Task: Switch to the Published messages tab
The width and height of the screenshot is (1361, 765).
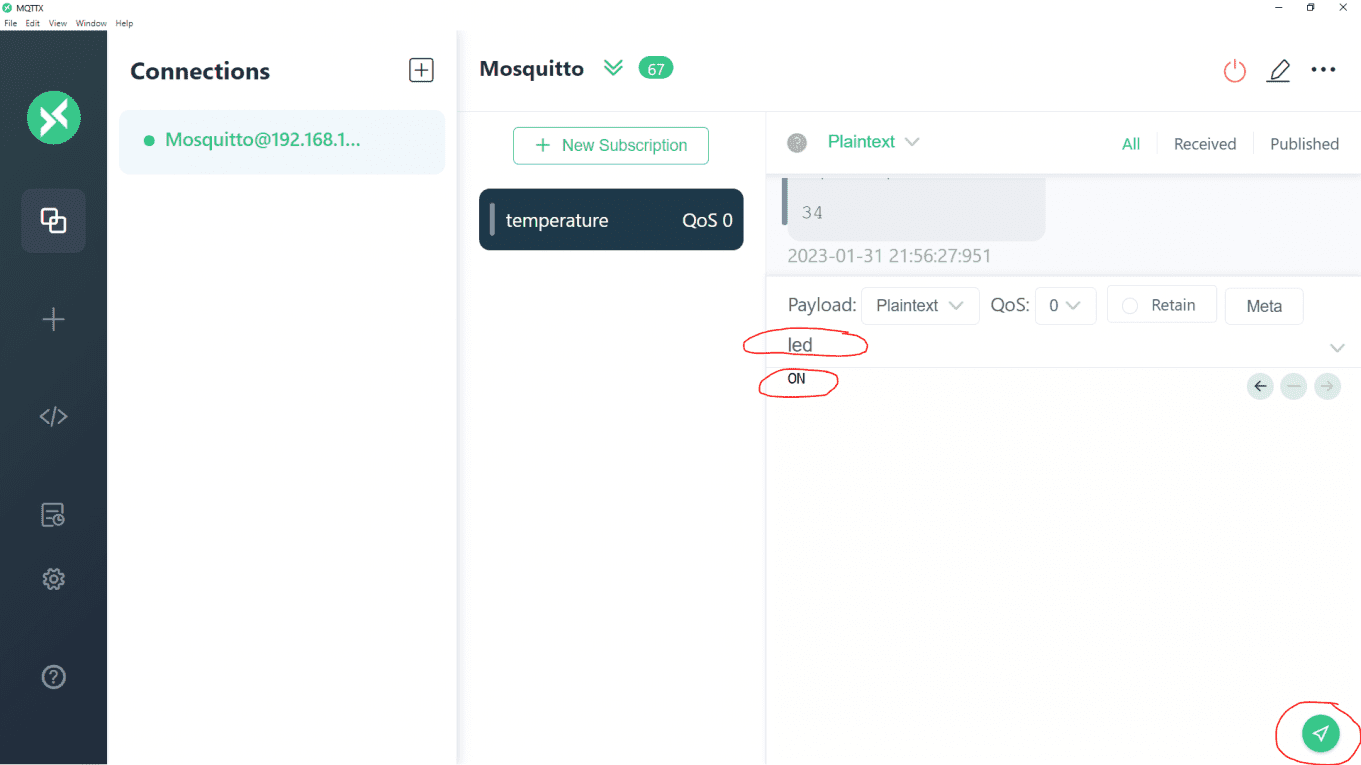Action: [x=1304, y=144]
